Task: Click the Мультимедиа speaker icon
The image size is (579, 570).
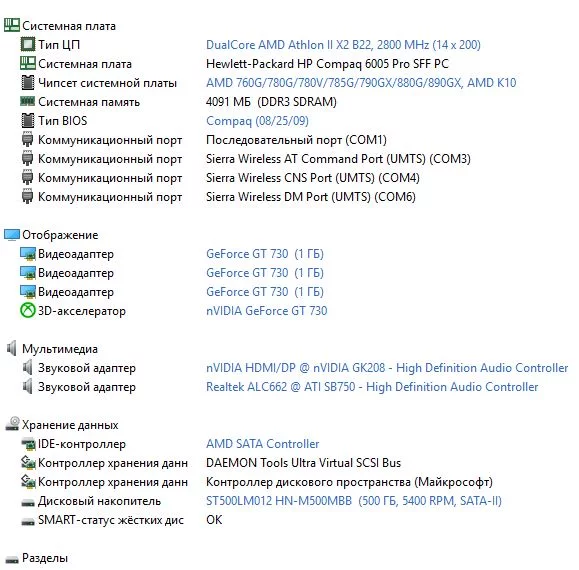Action: tap(11, 348)
